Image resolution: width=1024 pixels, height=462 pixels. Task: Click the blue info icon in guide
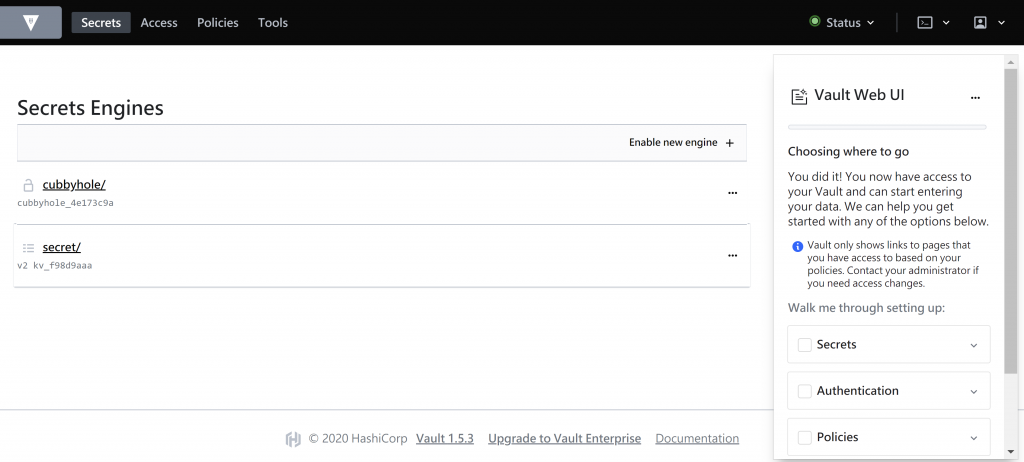797,246
